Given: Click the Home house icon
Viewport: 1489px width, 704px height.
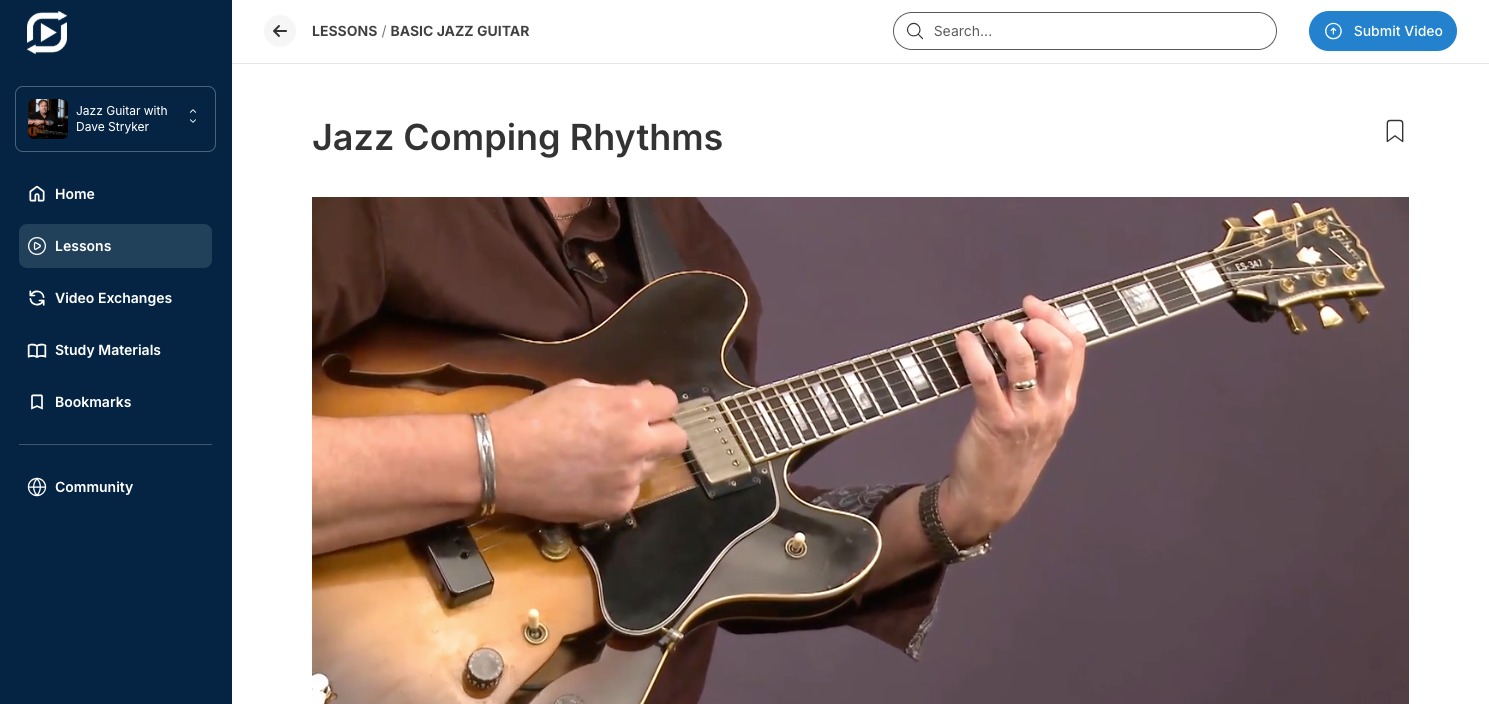Looking at the screenshot, I should 37,194.
